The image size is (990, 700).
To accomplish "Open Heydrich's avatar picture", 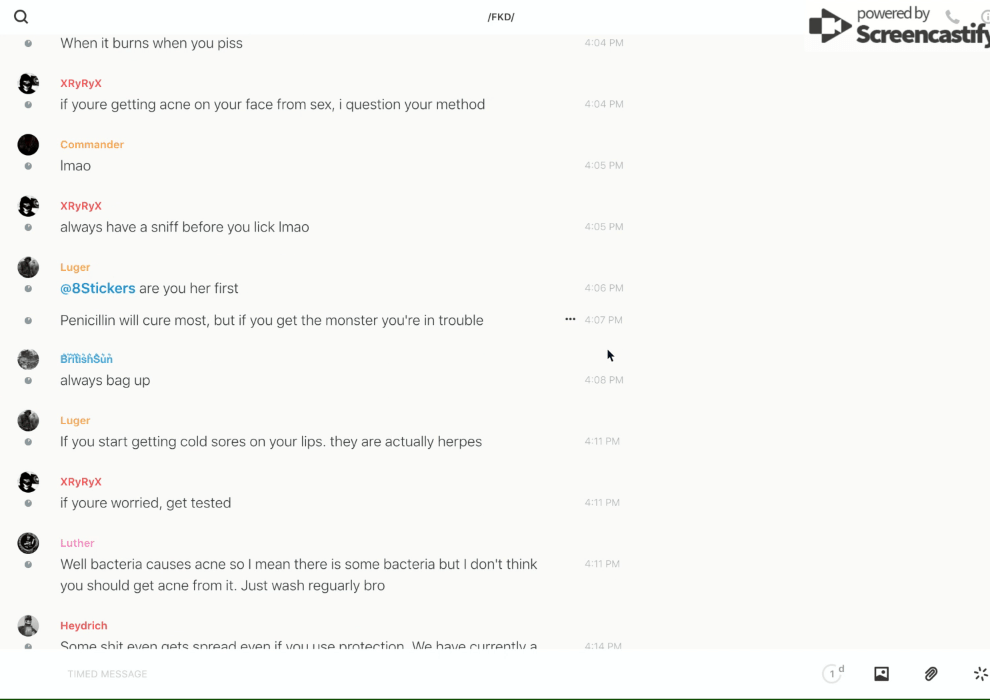I will [x=28, y=626].
